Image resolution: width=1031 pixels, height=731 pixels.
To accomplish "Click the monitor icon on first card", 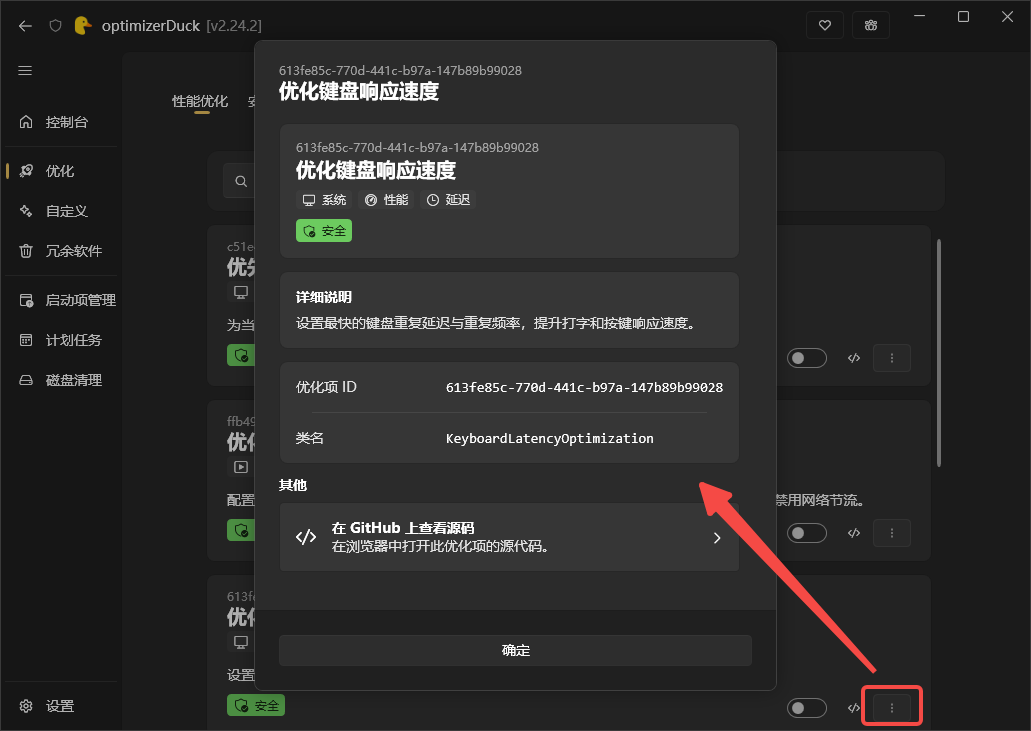I will tap(241, 293).
